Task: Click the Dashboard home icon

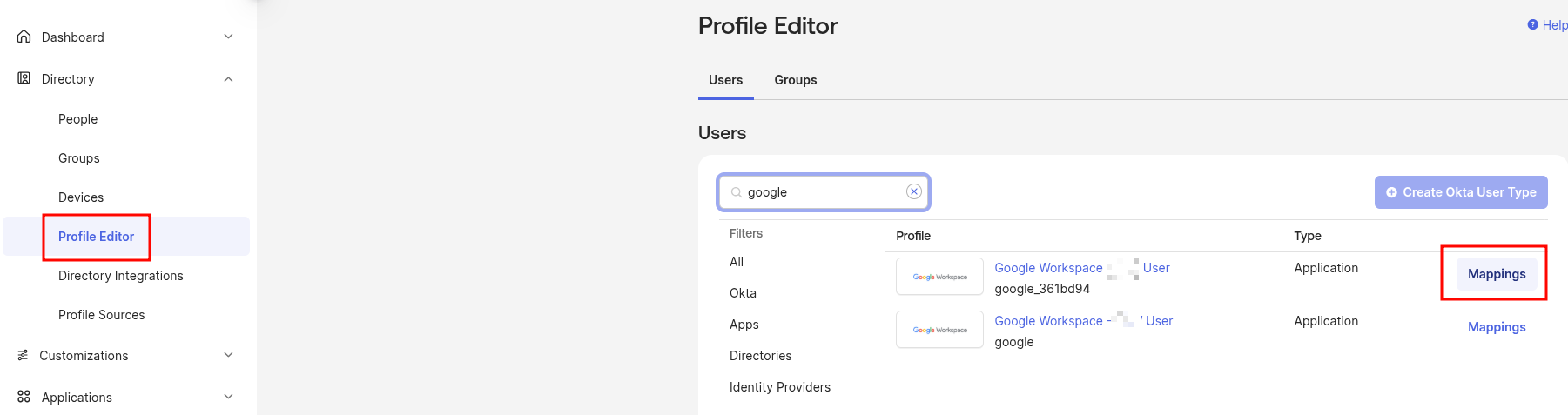Action: pyautogui.click(x=24, y=37)
